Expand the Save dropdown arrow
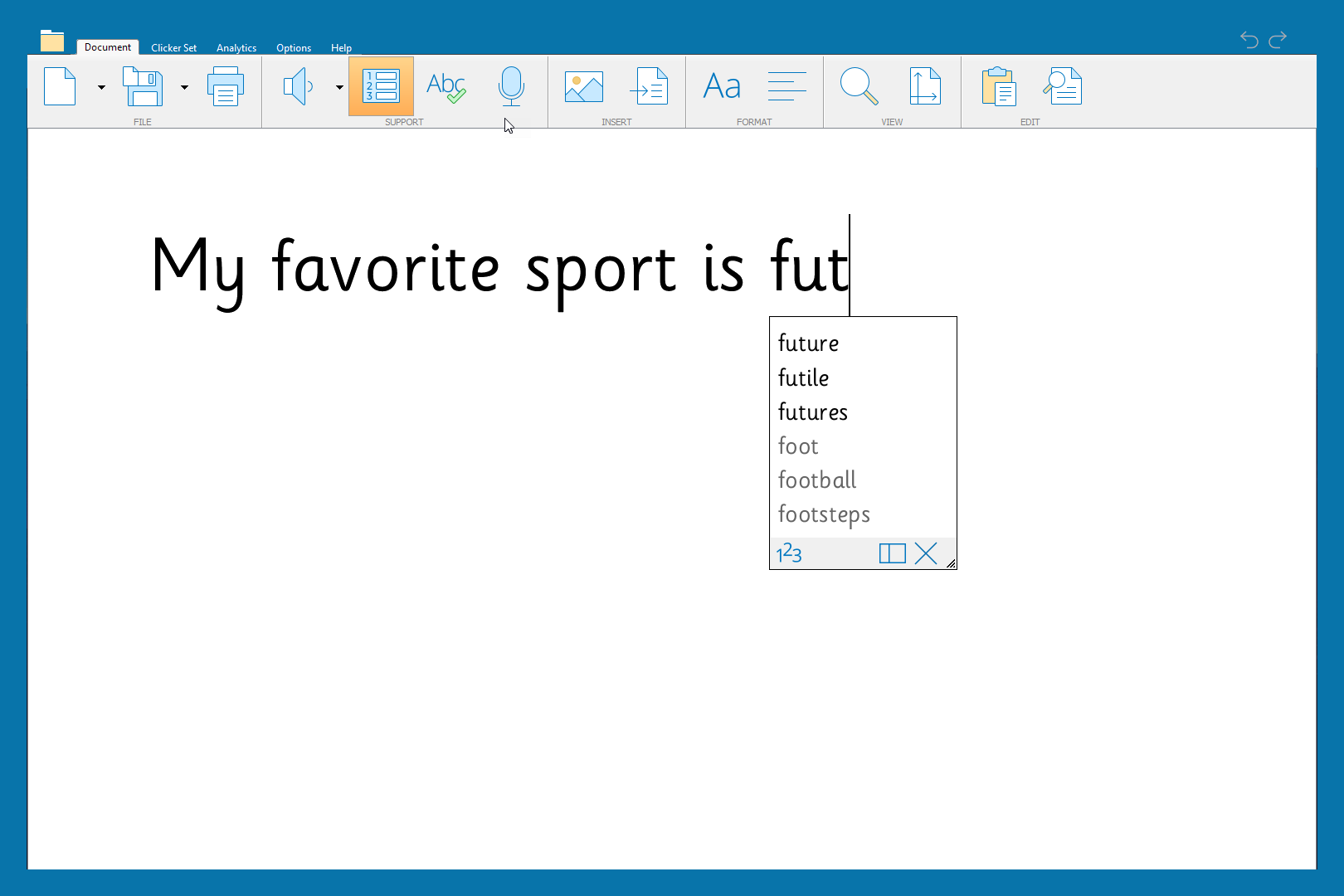Viewport: 1344px width, 896px height. pos(184,87)
